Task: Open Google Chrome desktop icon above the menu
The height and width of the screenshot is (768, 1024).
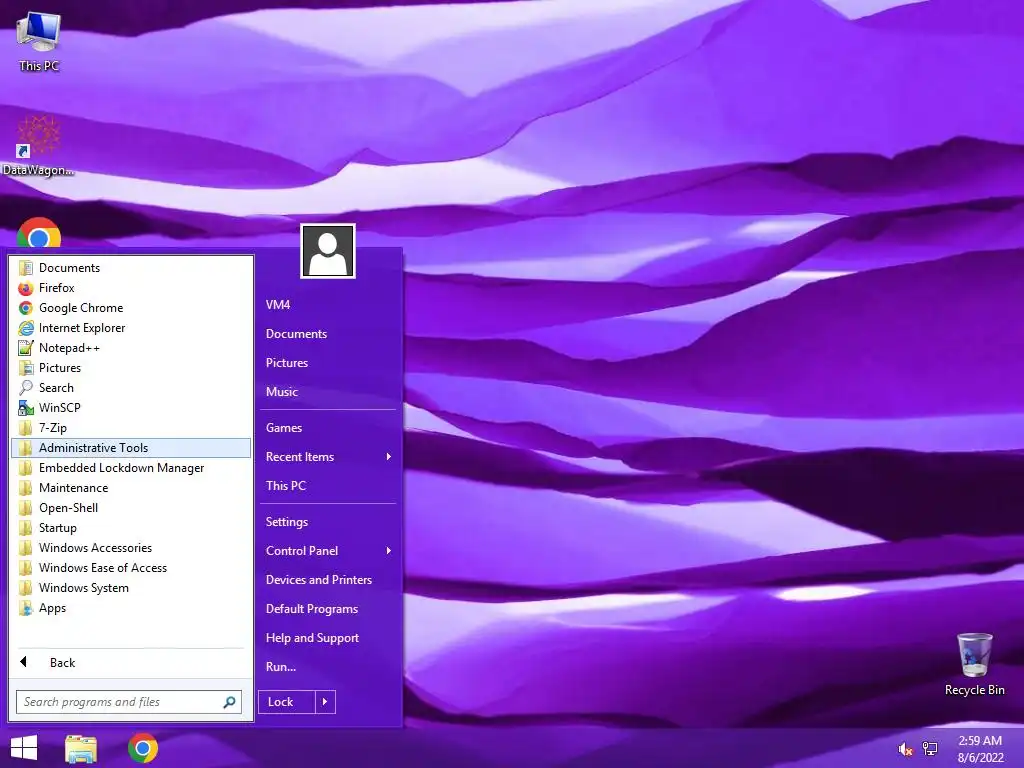Action: 39,233
